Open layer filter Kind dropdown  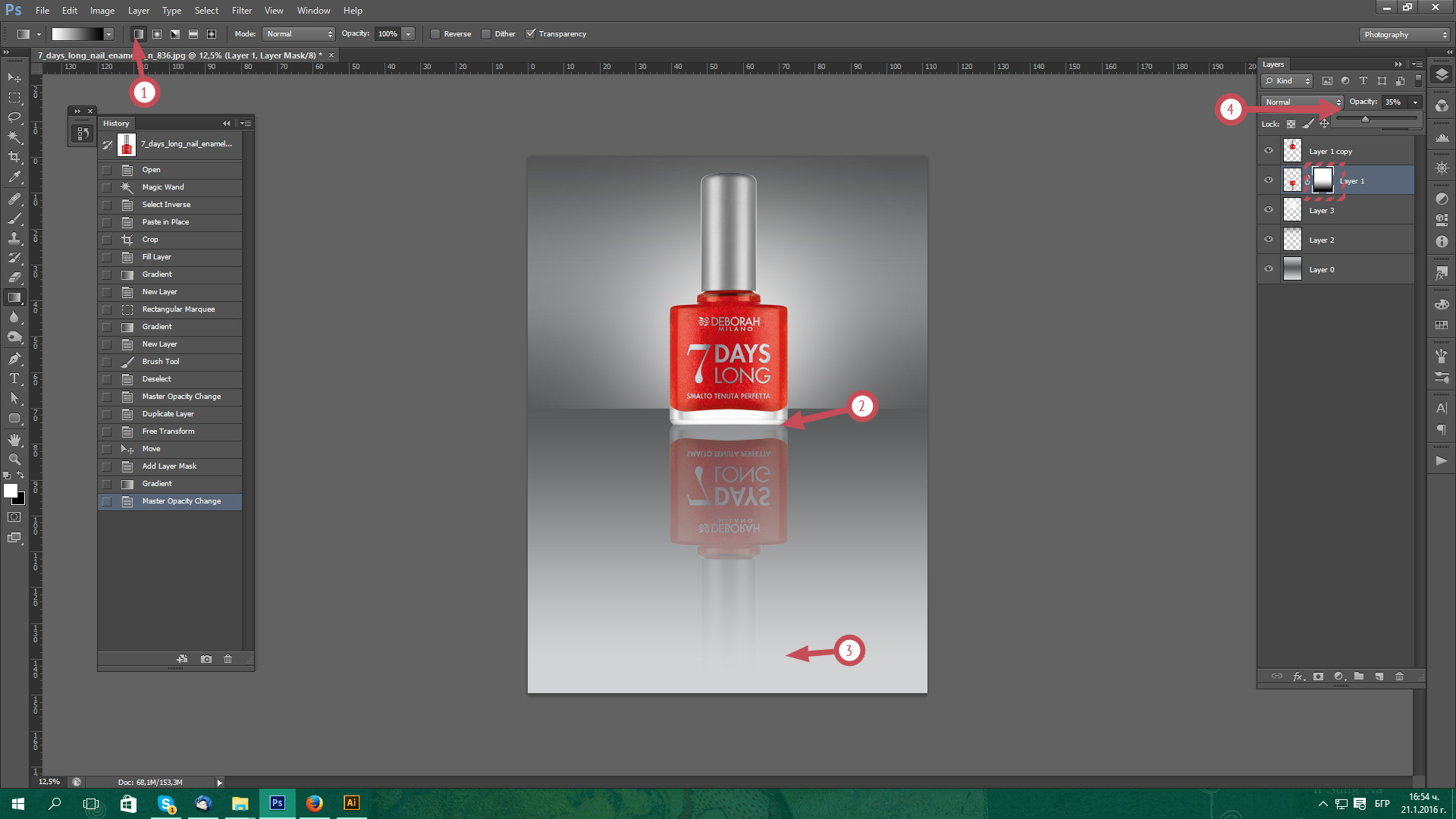(1287, 81)
